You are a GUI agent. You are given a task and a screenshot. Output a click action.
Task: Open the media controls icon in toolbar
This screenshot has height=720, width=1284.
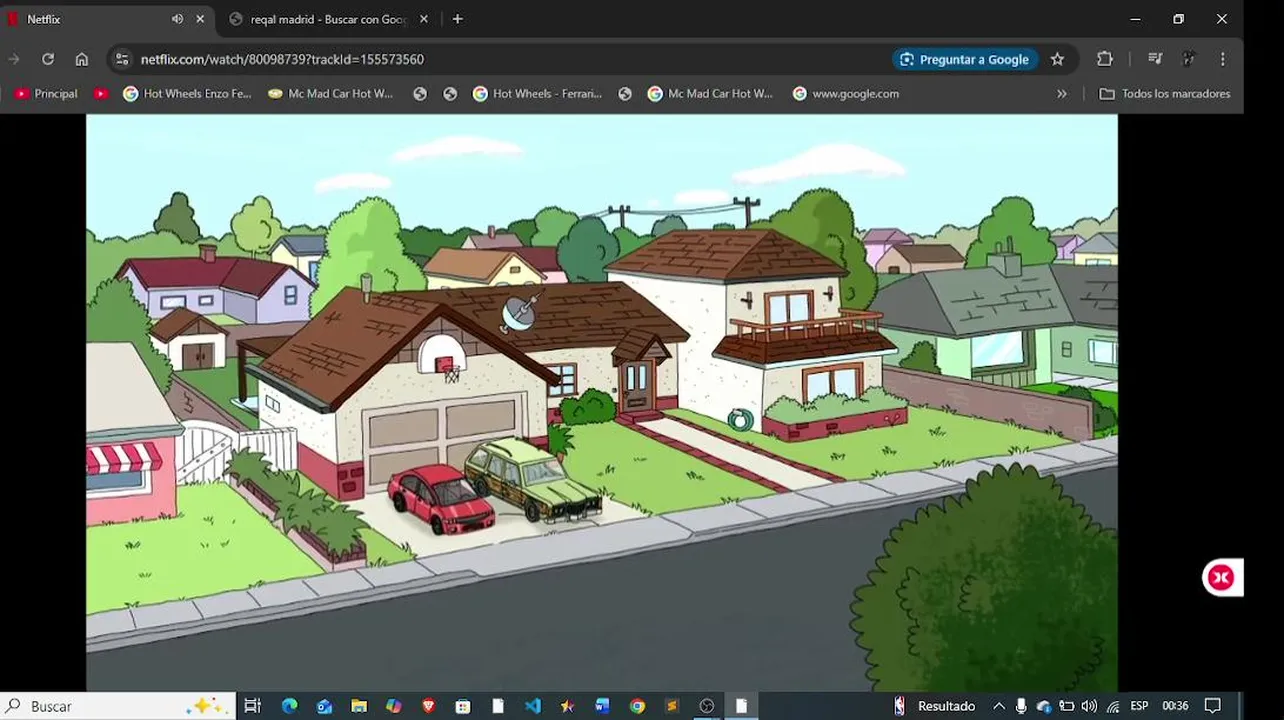[x=1155, y=59]
